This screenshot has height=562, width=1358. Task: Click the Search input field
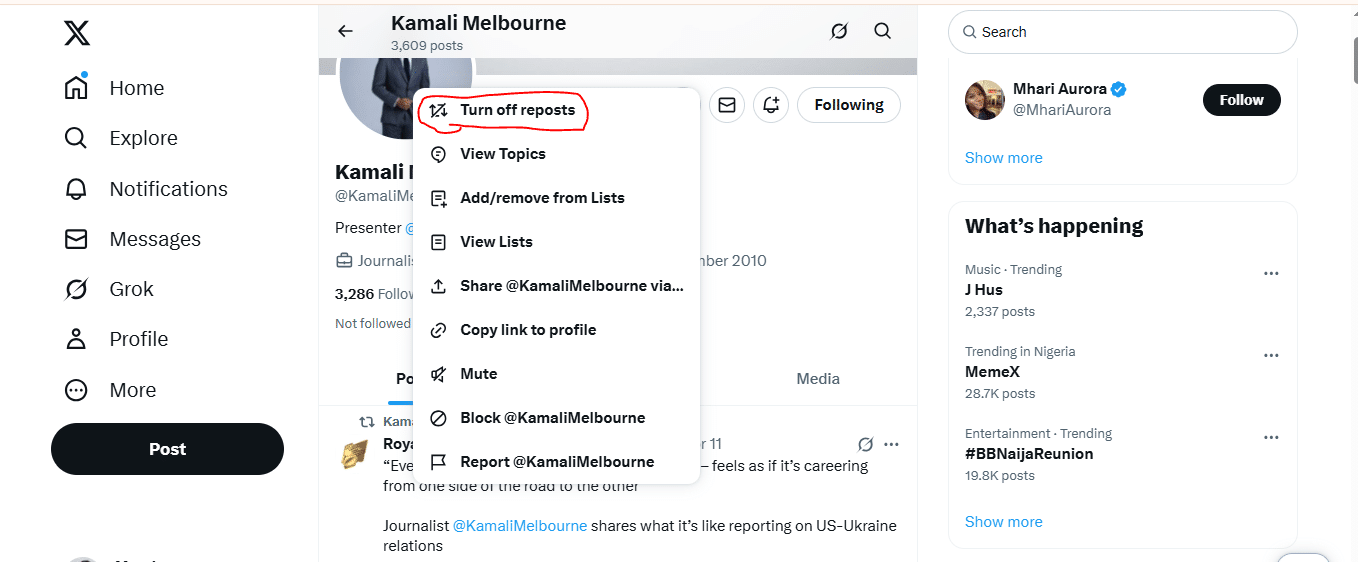tap(1130, 32)
